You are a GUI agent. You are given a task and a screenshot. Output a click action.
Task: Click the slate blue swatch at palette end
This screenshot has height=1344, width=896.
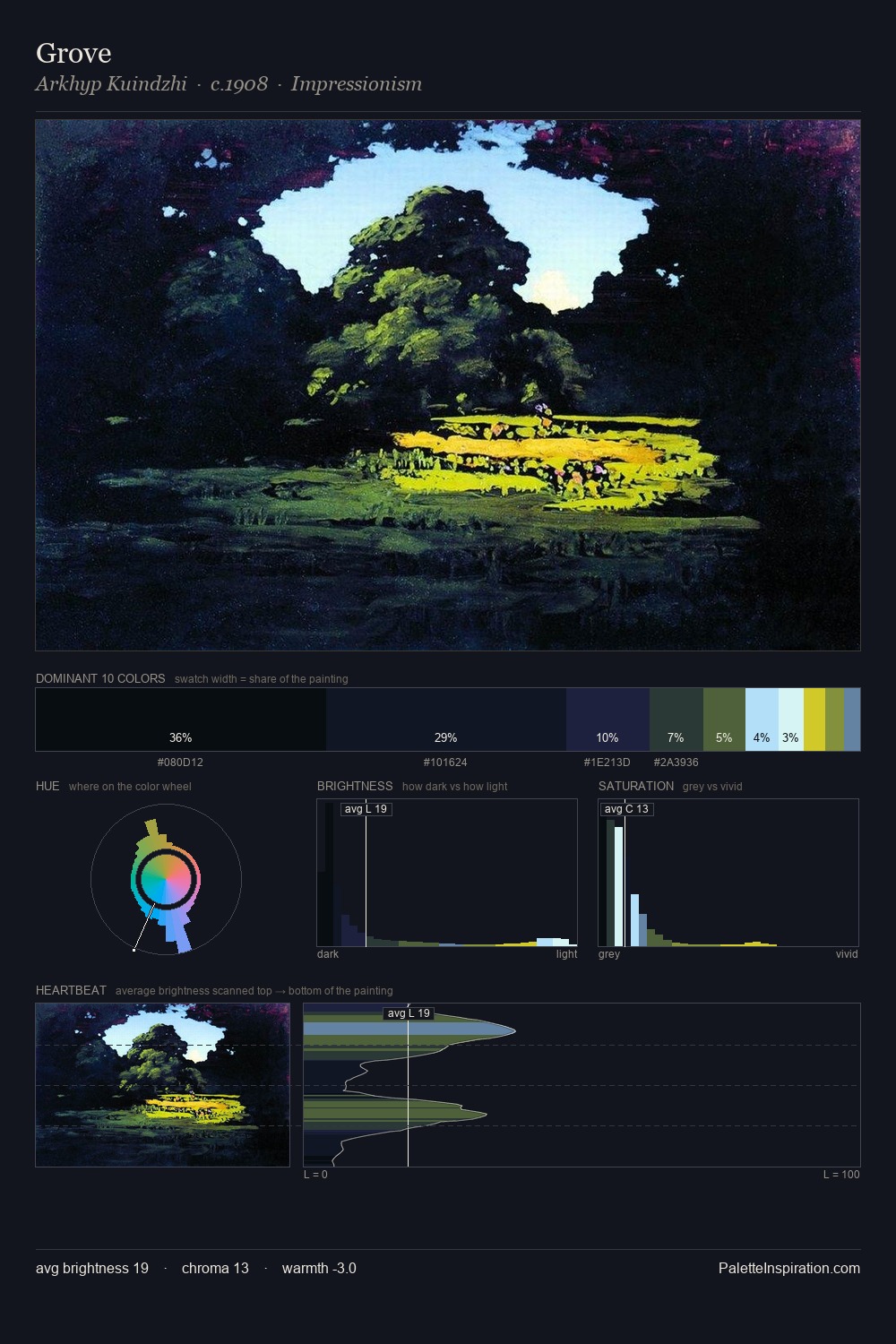point(852,719)
